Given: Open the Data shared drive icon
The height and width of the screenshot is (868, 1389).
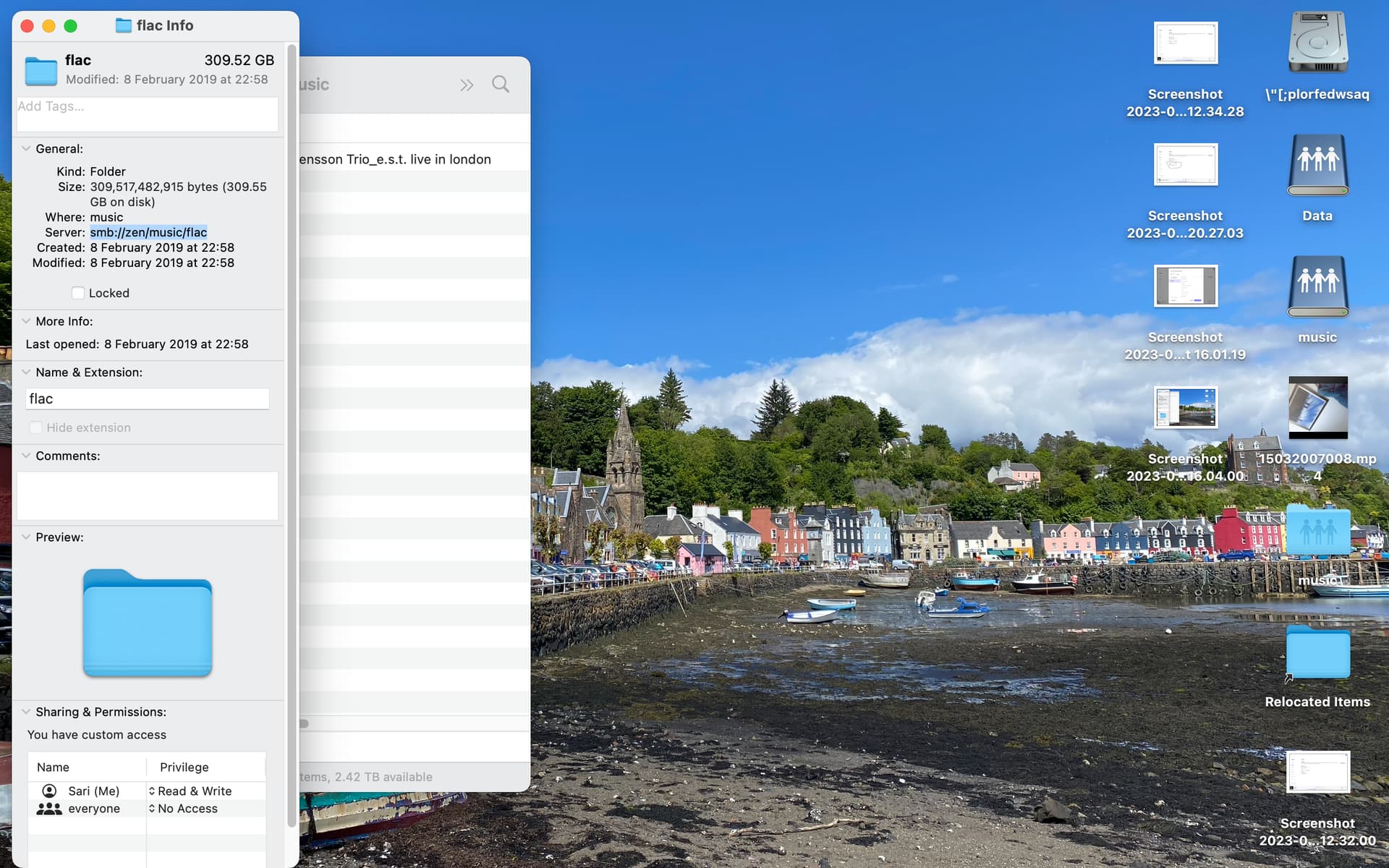Looking at the screenshot, I should [1317, 166].
